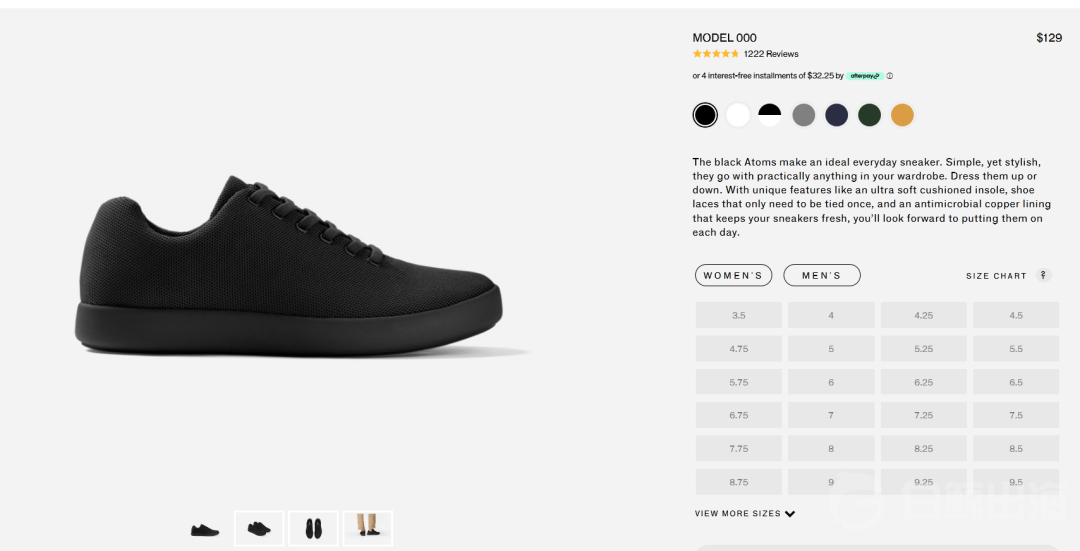Viewport: 1080px width, 551px height.
Task: Click the Afterpay info icon
Action: [889, 76]
